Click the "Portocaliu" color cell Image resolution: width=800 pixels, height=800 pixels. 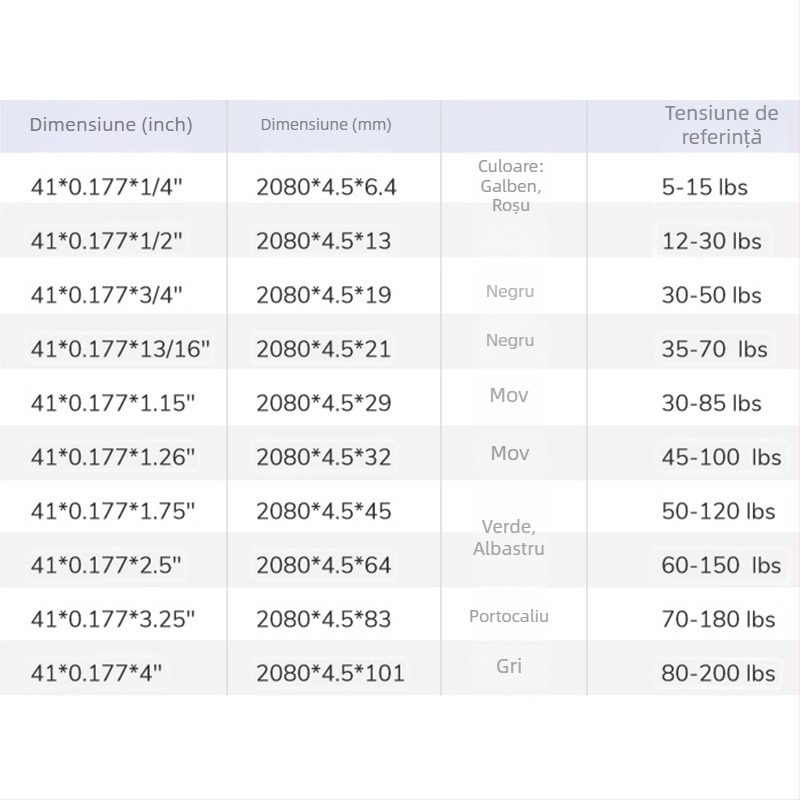(x=509, y=616)
